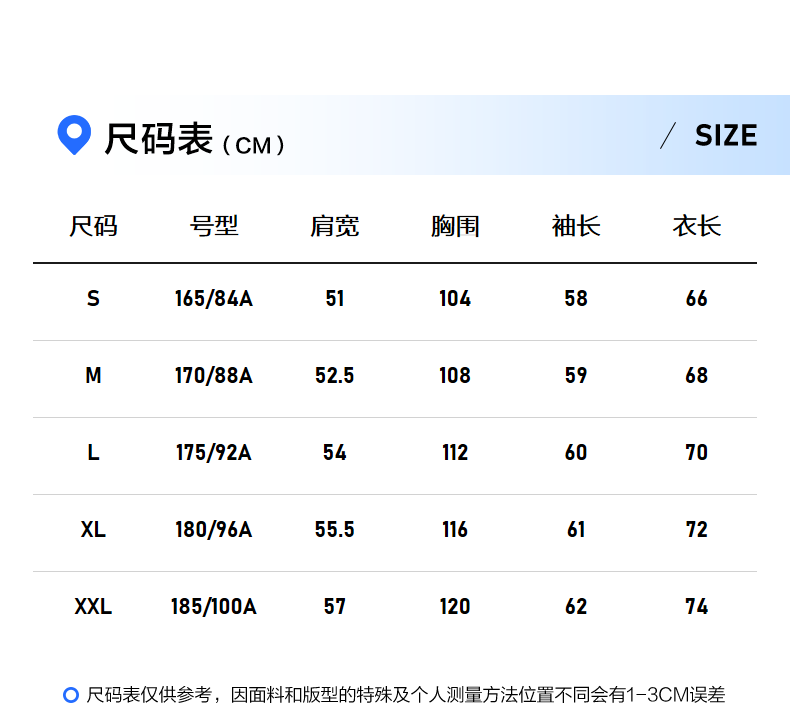Click chest value 116
790x703 pixels.
click(x=455, y=530)
